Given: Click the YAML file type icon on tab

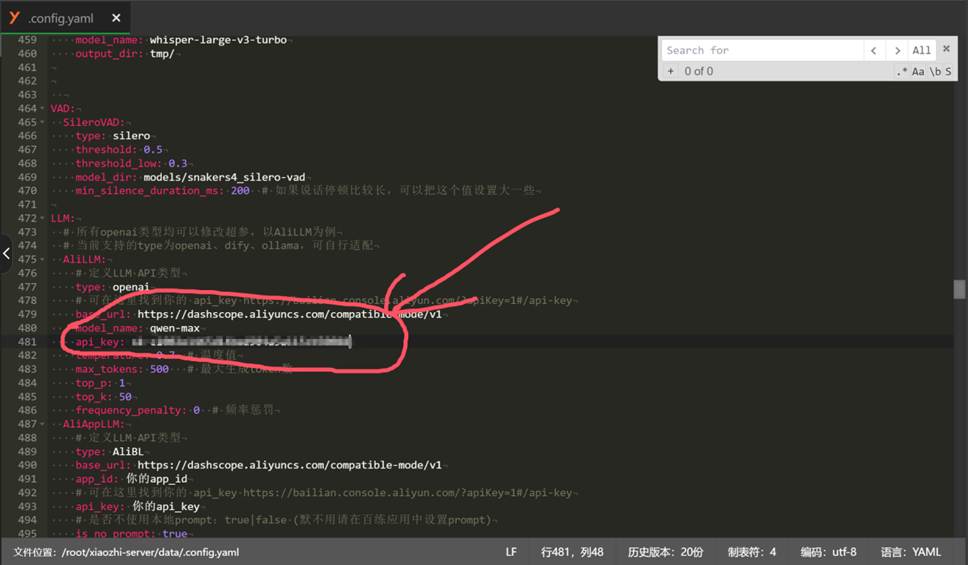Looking at the screenshot, I should pos(14,16).
